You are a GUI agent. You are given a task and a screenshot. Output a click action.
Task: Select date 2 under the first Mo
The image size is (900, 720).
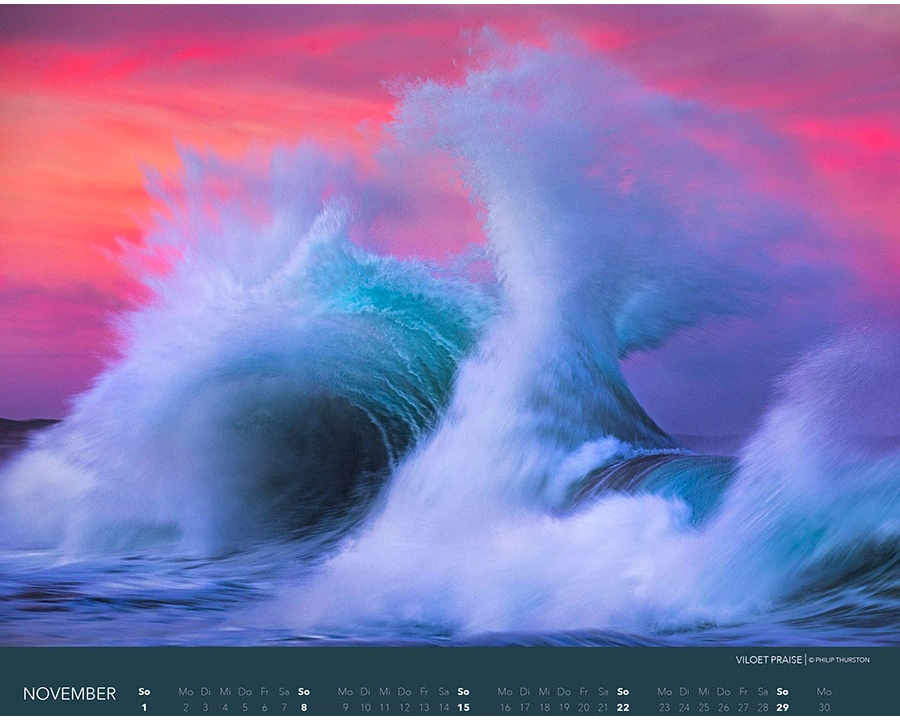click(185, 707)
